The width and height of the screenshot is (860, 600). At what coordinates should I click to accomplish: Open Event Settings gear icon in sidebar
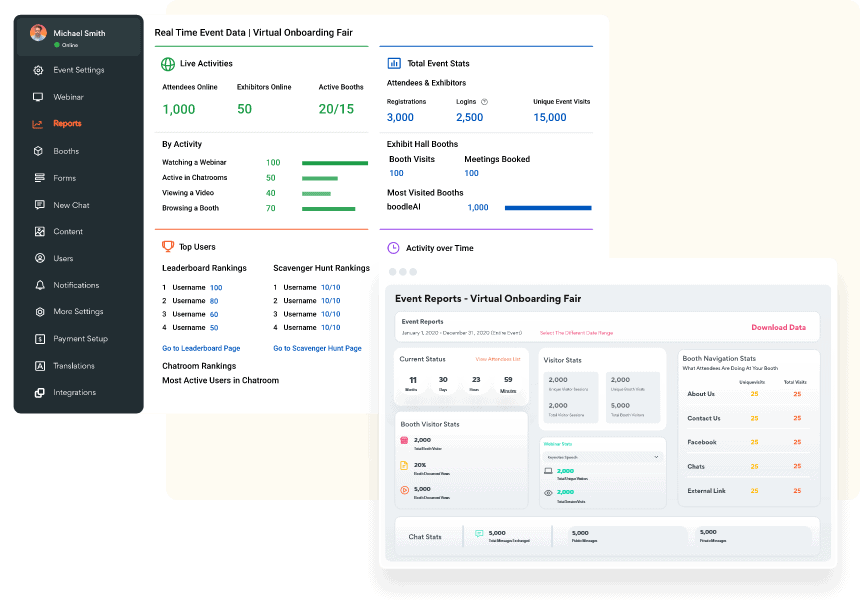38,71
